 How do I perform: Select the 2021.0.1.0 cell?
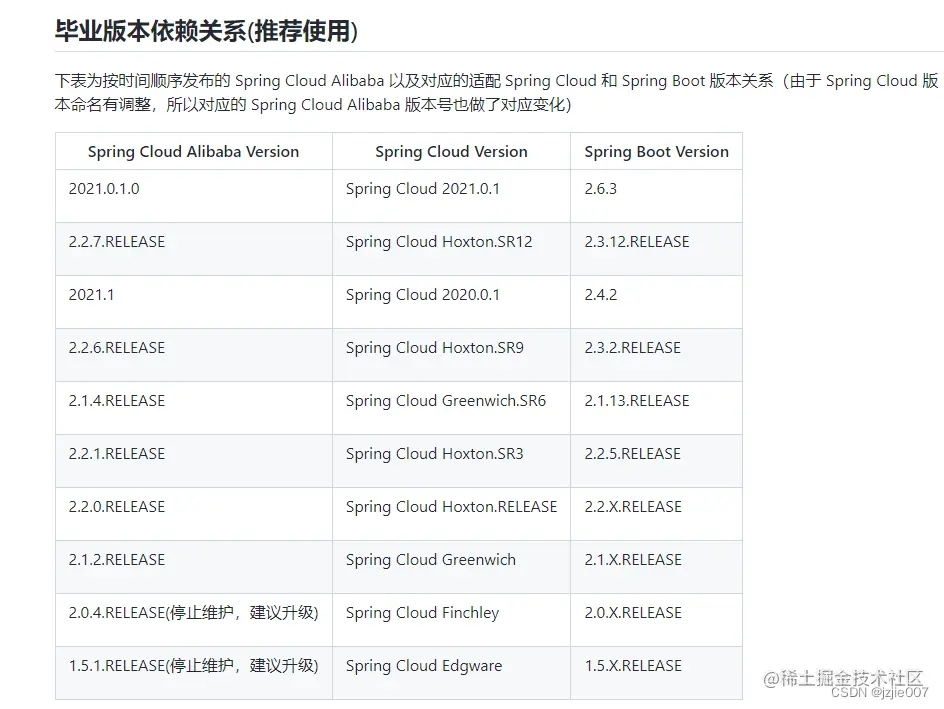pyautogui.click(x=194, y=196)
